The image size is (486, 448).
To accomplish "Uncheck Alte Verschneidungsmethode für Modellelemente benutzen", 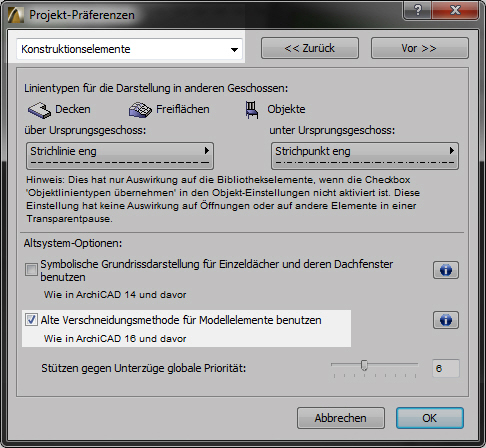I will click(x=31, y=320).
